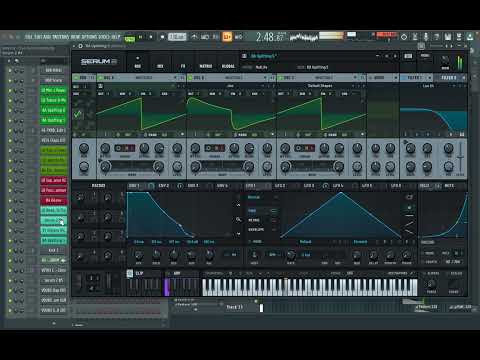Toggle the LFO BPM sync button
The image size is (480, 360).
(x=273, y=255)
